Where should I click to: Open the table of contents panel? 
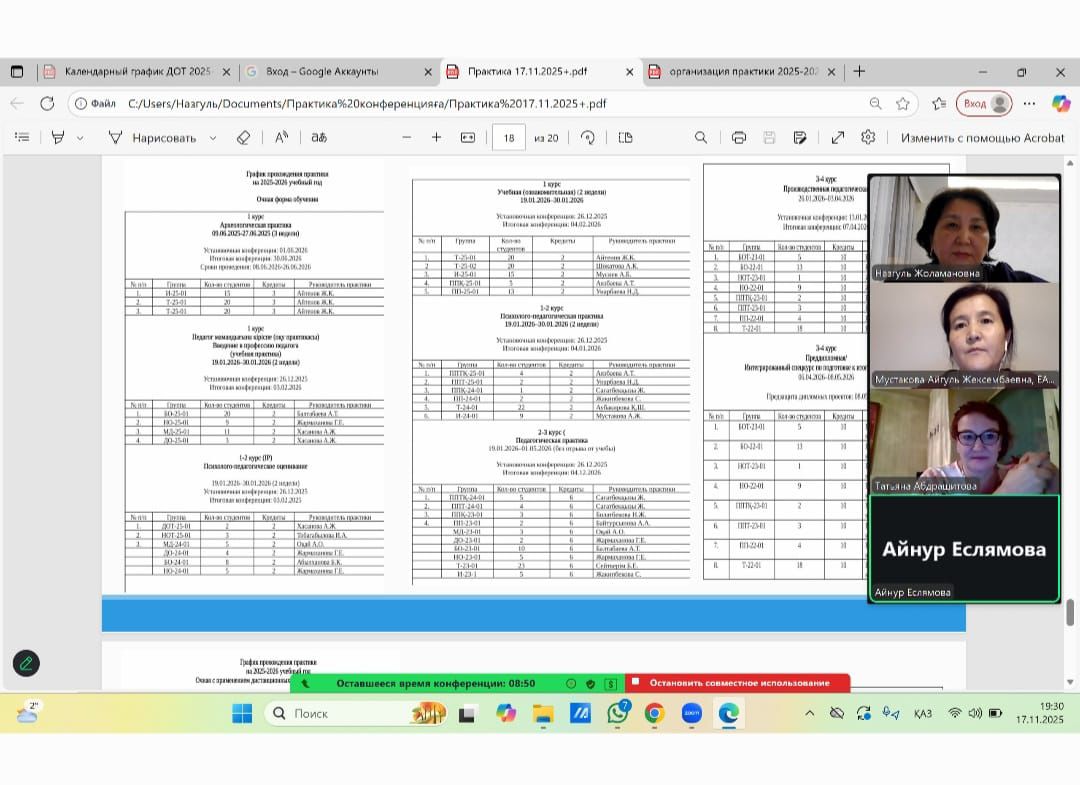coord(22,138)
